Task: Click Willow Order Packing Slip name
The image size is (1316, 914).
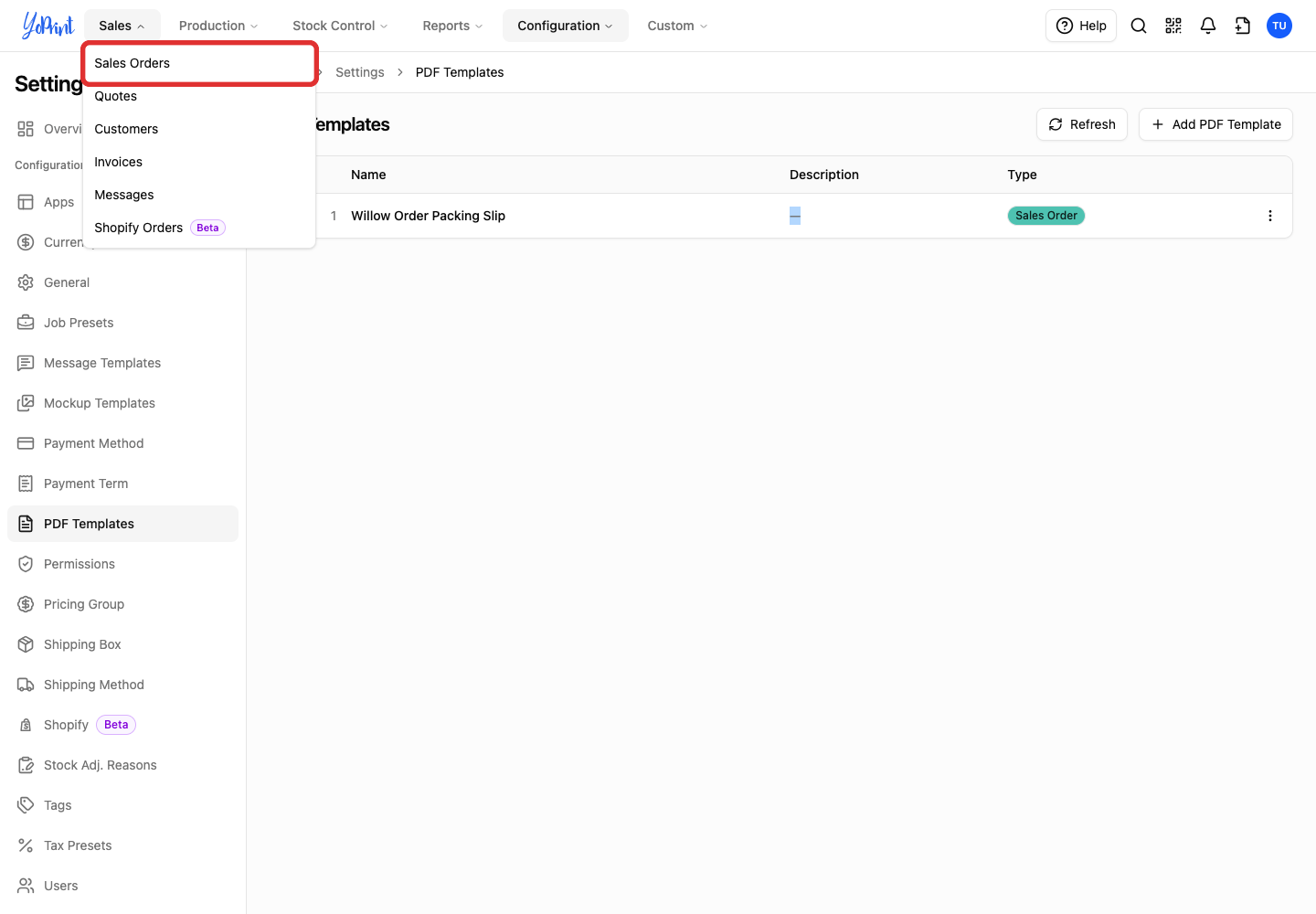Action: tap(428, 216)
